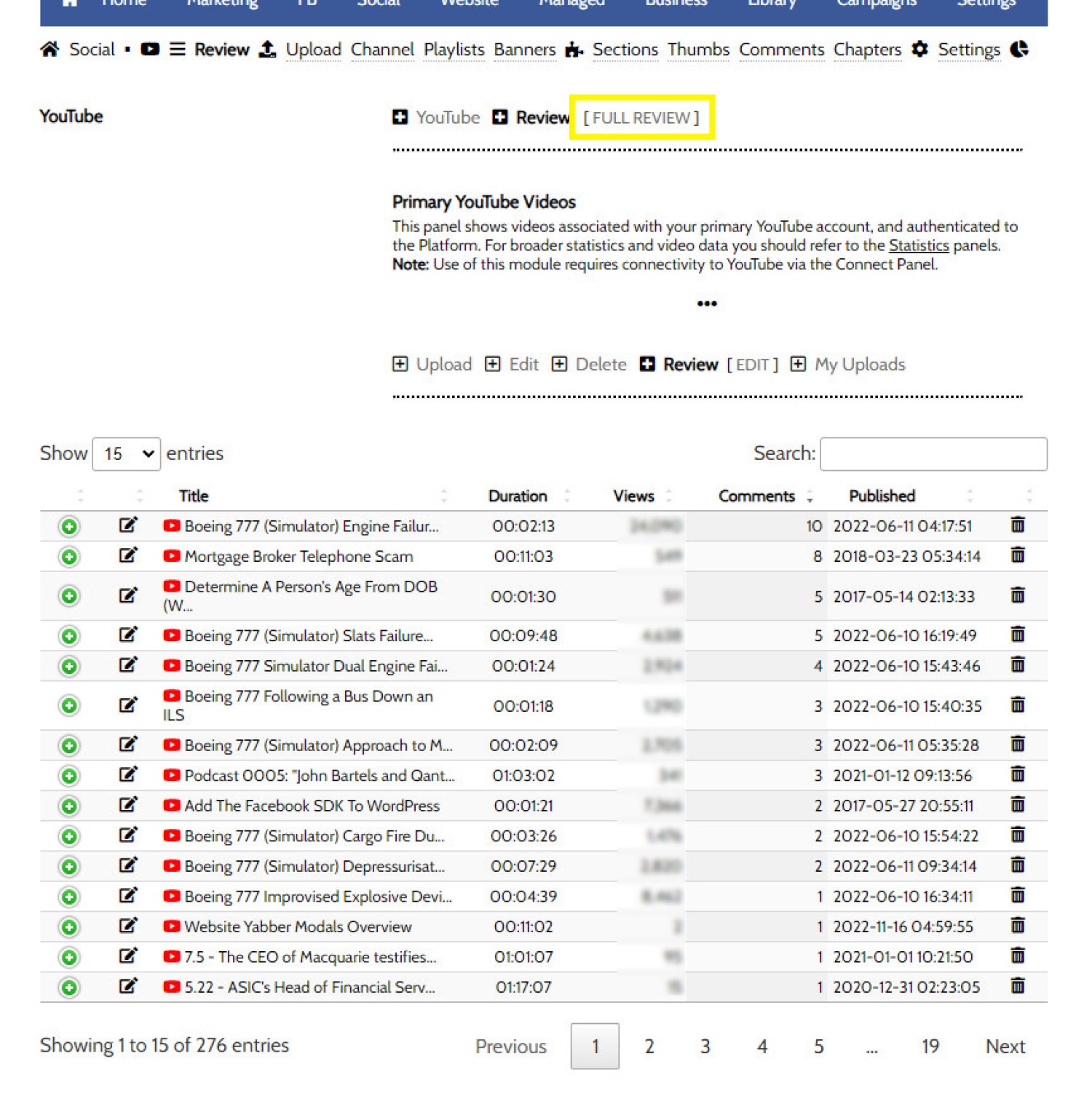Open the Playlists menu item
The height and width of the screenshot is (1096, 1092).
tap(454, 49)
